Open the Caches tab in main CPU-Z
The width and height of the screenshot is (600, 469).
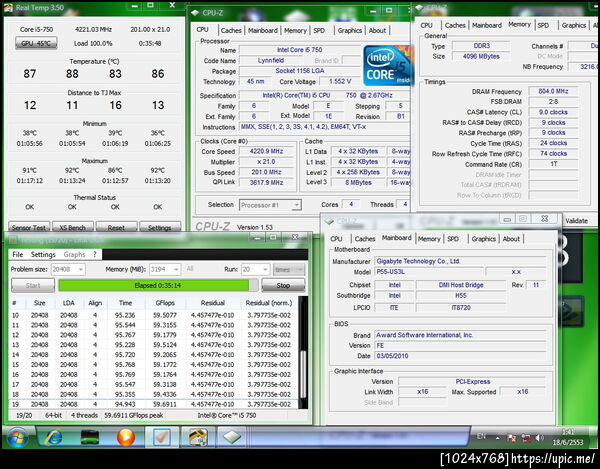[231, 30]
